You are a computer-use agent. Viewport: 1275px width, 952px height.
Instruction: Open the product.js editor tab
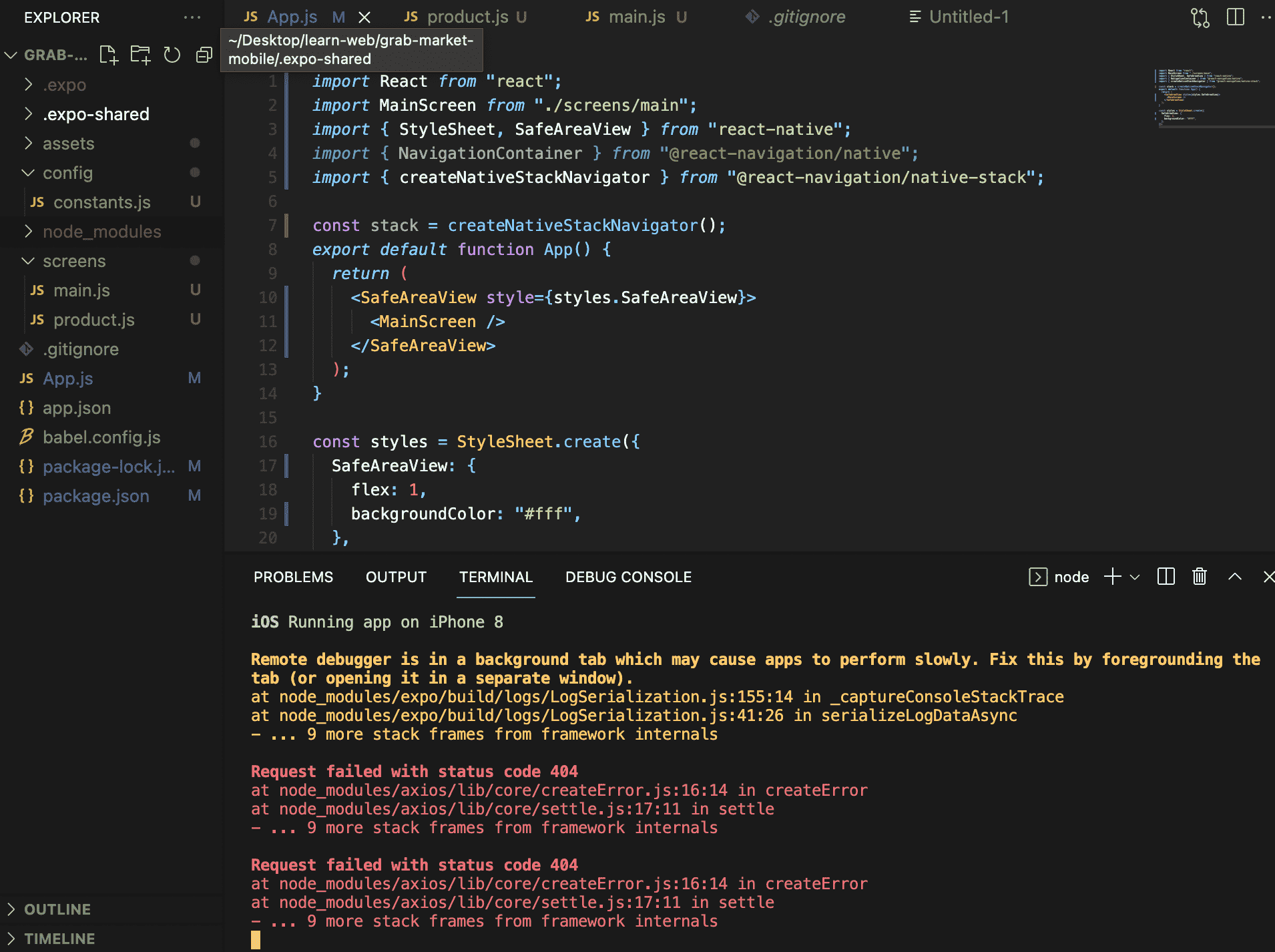[465, 17]
